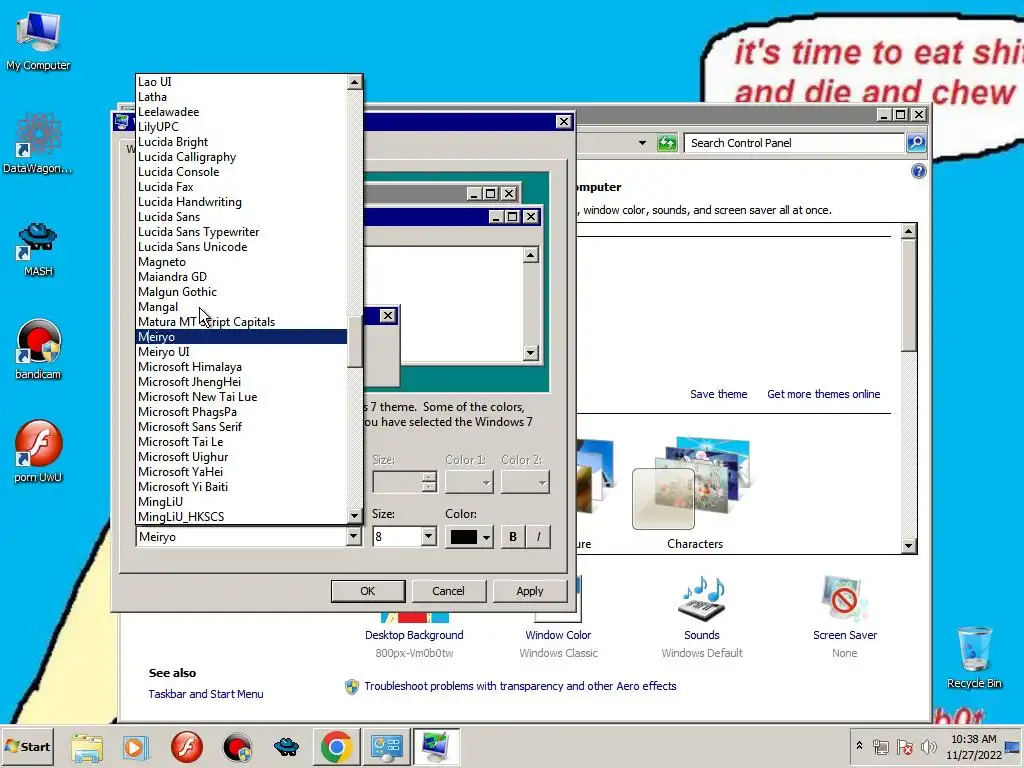Viewport: 1024px width, 768px height.
Task: Select Lao UI font
Action: click(x=241, y=82)
